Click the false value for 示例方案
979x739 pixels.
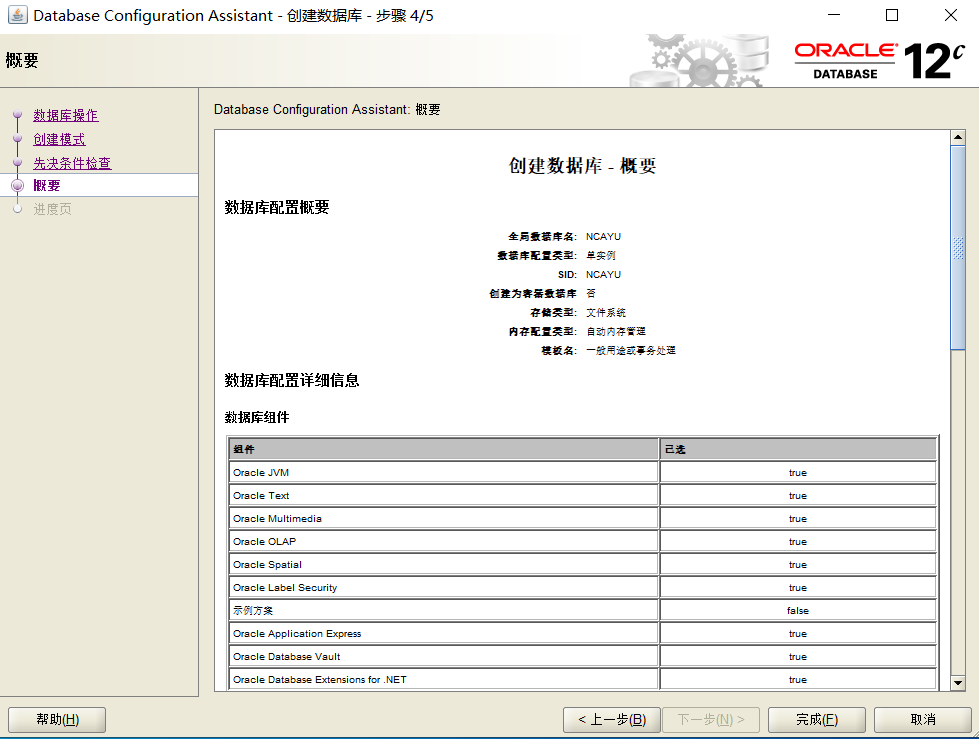click(798, 610)
